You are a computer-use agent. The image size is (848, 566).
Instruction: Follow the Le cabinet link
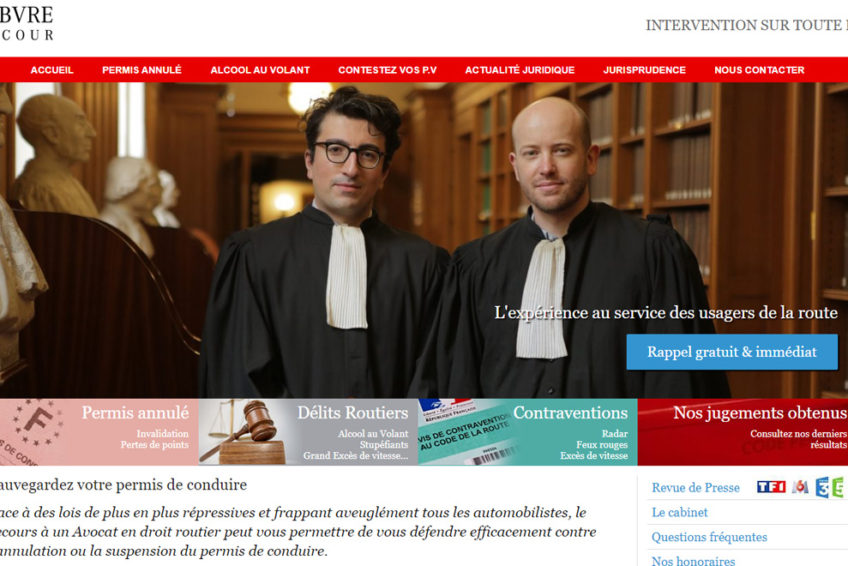click(x=680, y=512)
